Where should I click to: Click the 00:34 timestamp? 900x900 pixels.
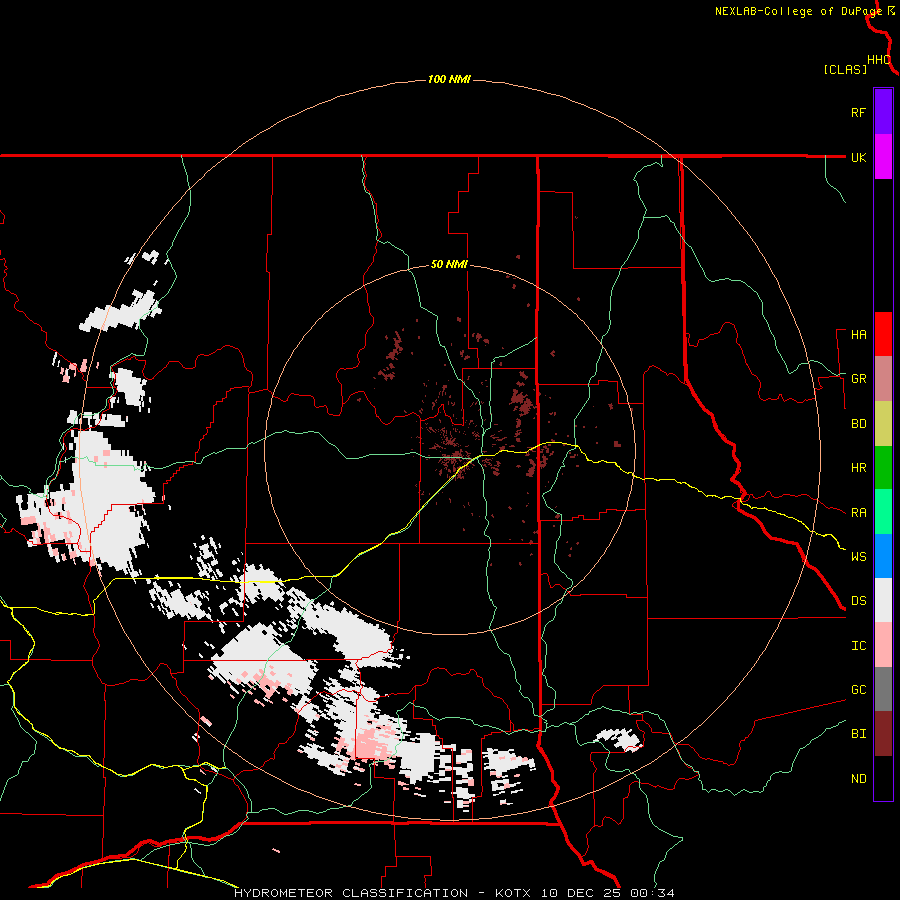[x=652, y=893]
